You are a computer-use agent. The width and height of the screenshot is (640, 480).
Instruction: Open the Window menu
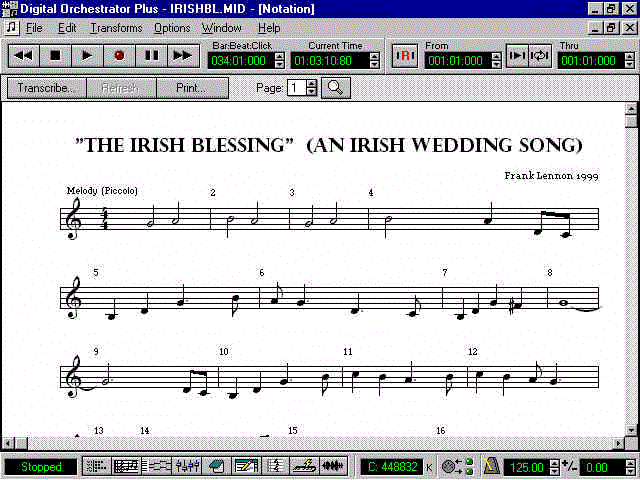(x=222, y=28)
